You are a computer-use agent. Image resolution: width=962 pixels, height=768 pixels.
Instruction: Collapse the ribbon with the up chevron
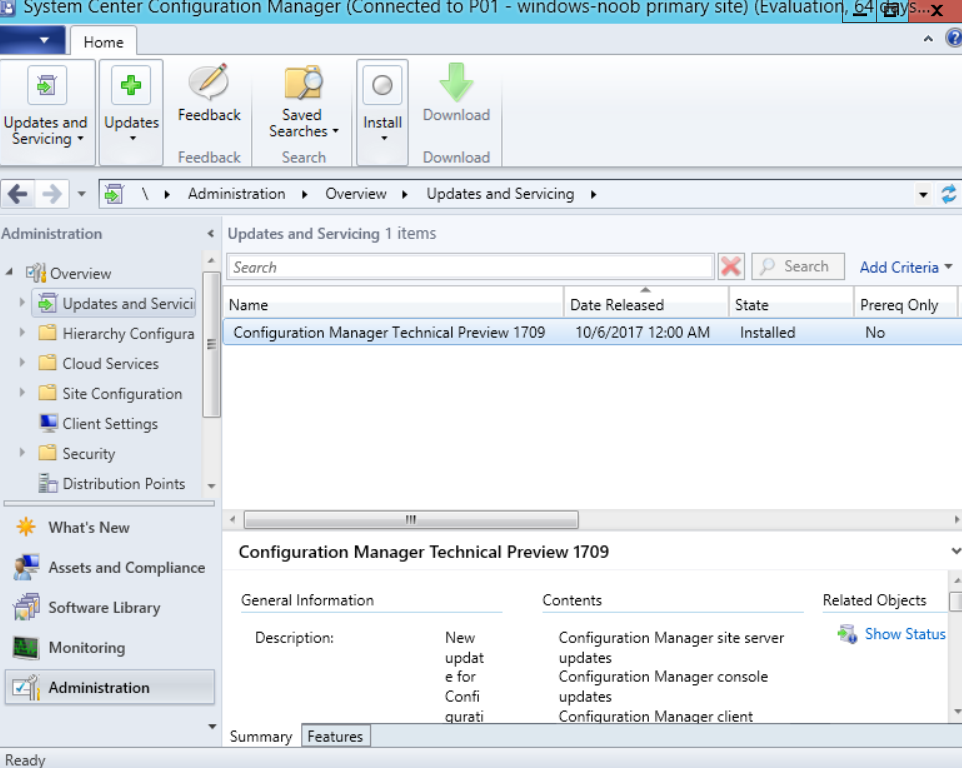(x=928, y=39)
